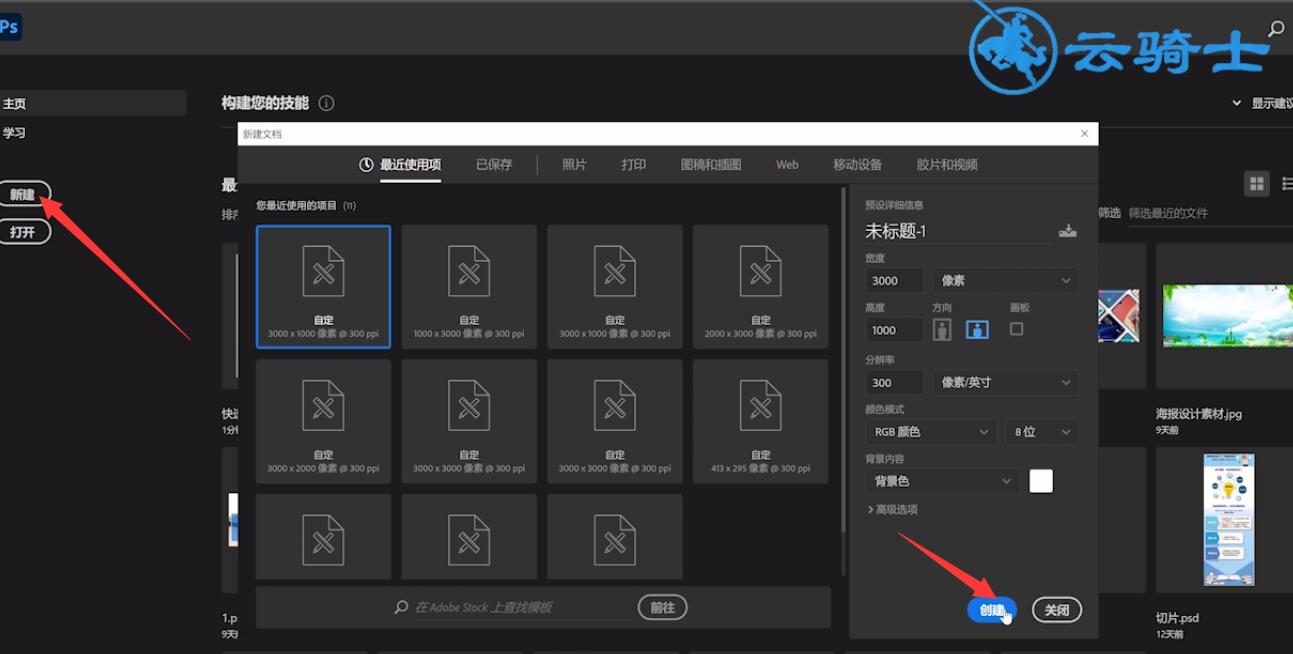Switch to the 图稿和插图 tab
The image size is (1293, 654).
click(x=711, y=164)
